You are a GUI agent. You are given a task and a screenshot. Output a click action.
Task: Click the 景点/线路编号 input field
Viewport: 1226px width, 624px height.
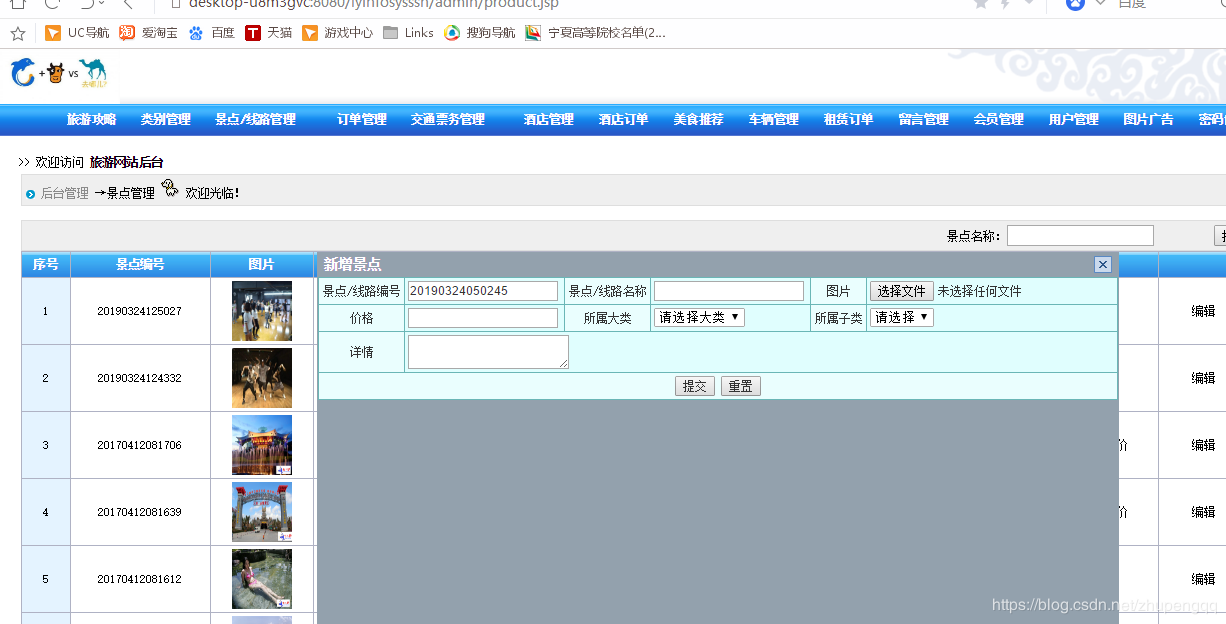[x=483, y=291]
